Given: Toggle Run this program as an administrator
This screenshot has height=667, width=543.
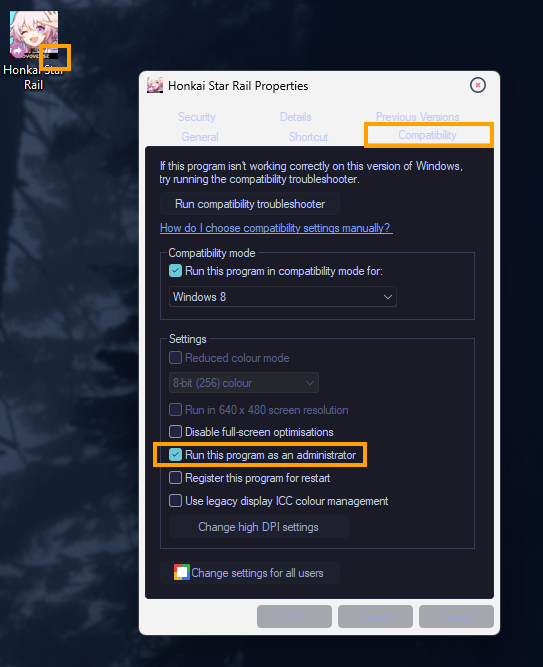Looking at the screenshot, I should [175, 455].
